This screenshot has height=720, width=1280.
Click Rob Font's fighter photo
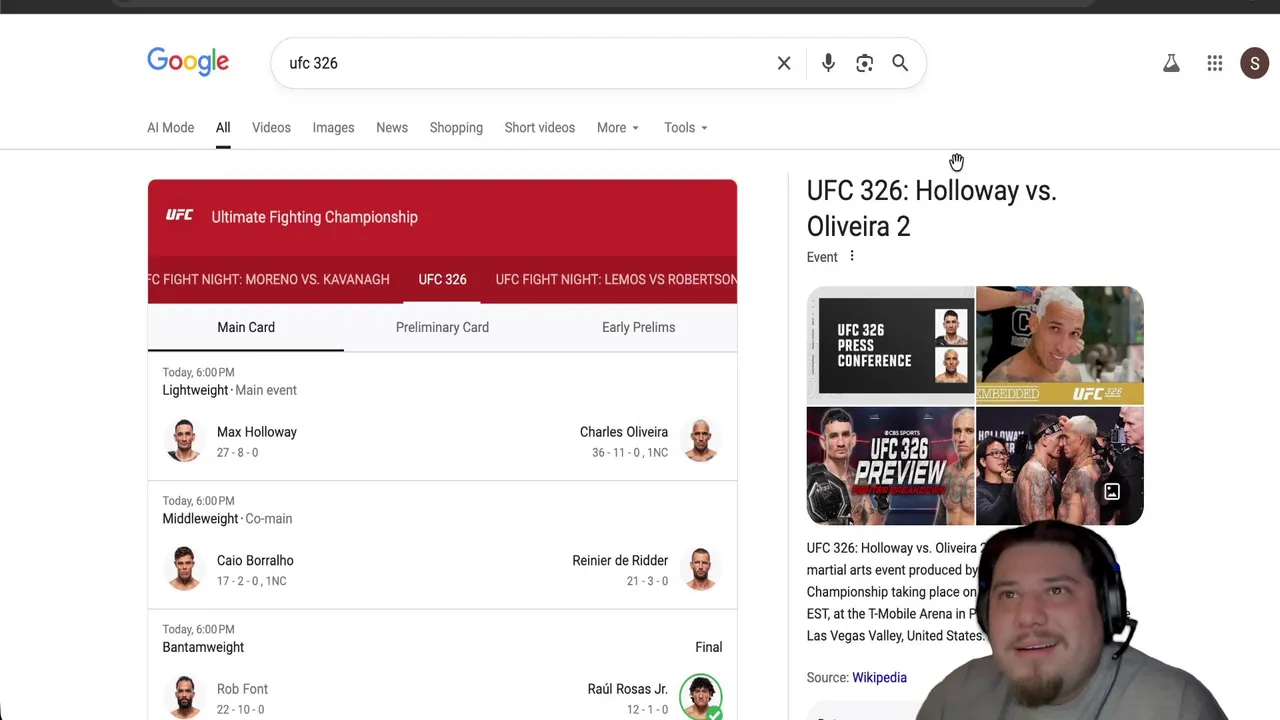coord(184,698)
